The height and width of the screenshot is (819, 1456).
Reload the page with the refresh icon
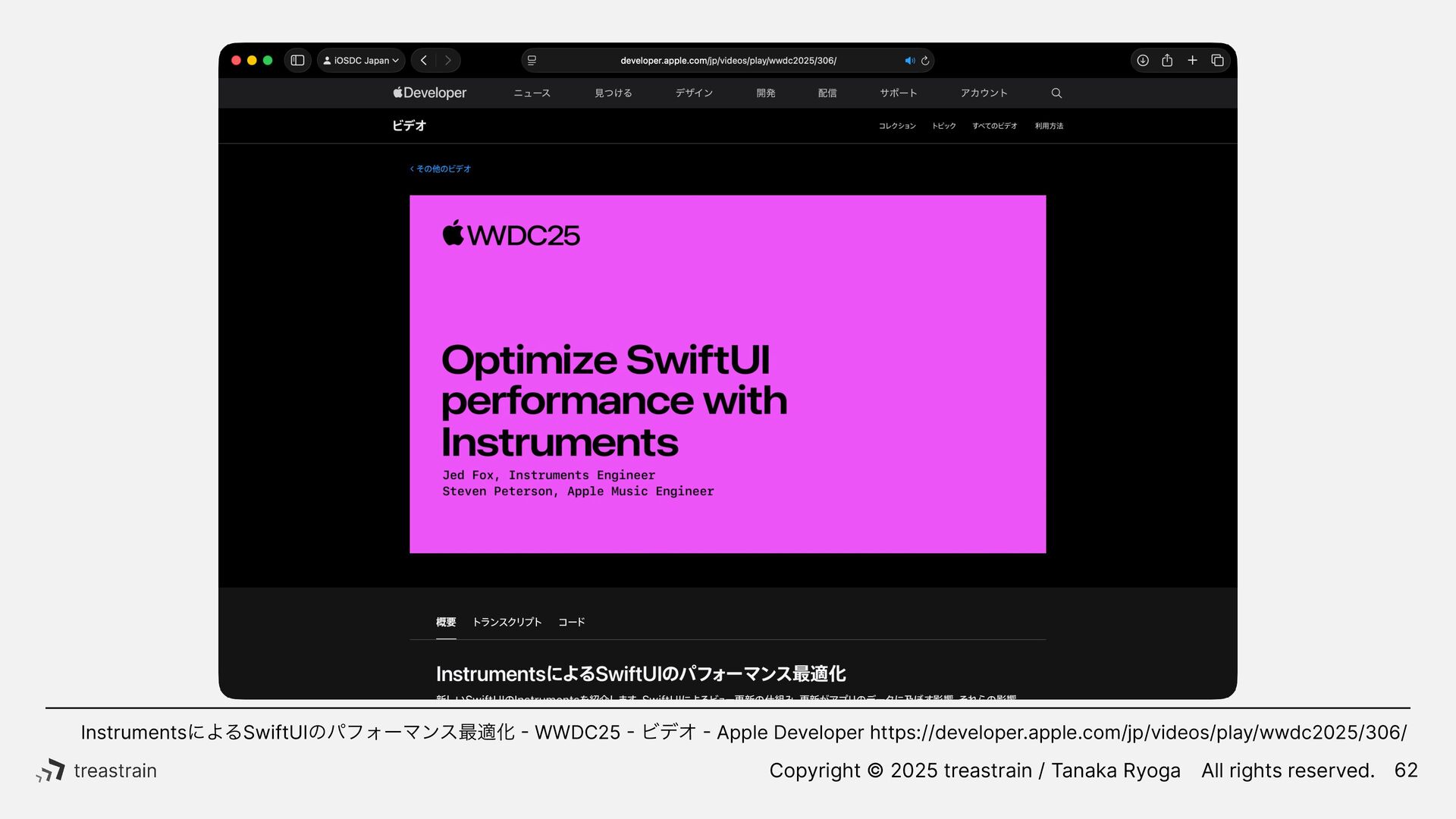(925, 61)
